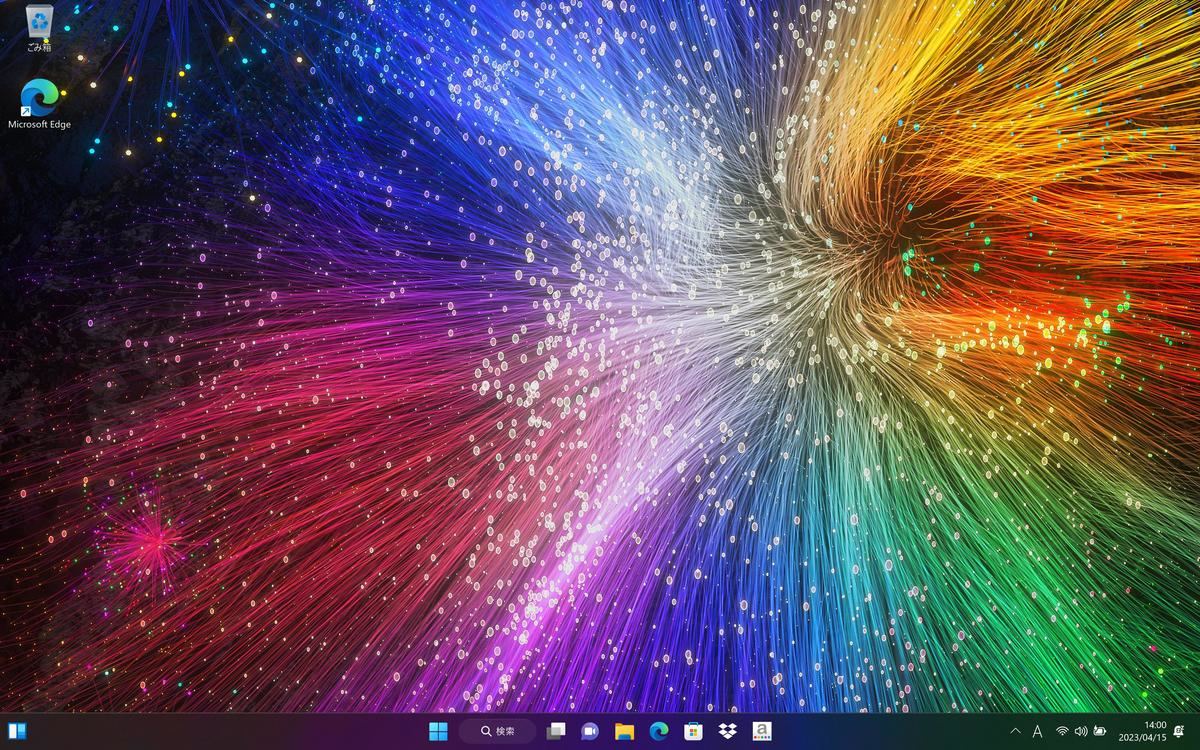This screenshot has height=750, width=1200.
Task: Open Task View from the taskbar
Action: pyautogui.click(x=556, y=731)
